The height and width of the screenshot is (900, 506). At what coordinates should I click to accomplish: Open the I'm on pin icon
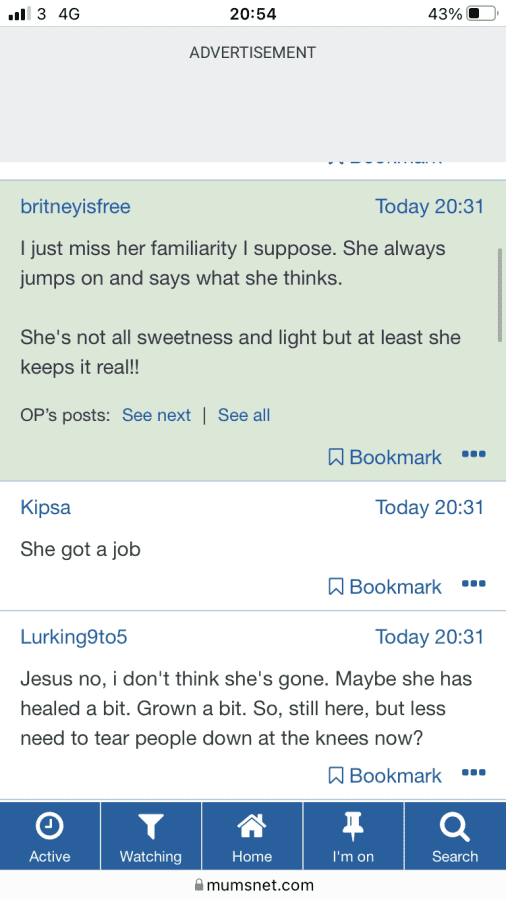pyautogui.click(x=353, y=827)
